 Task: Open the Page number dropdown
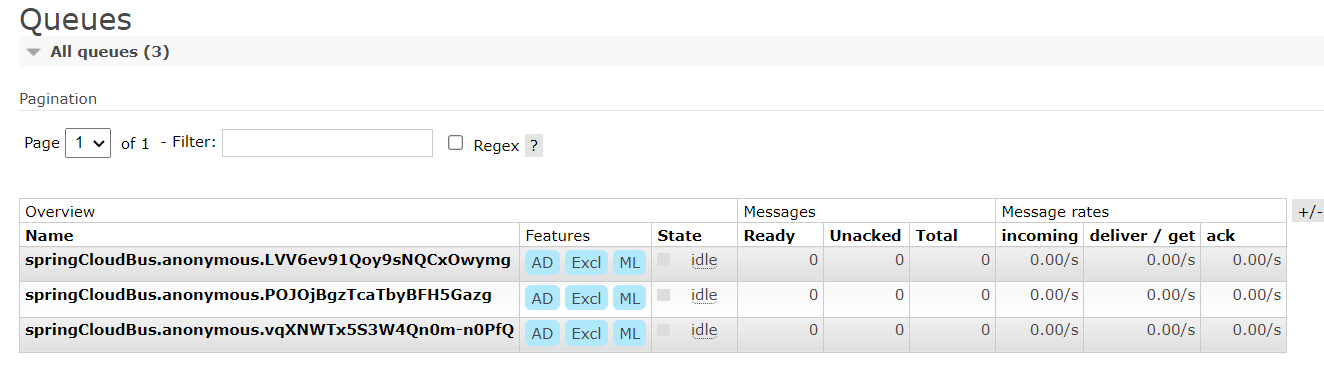[87, 143]
